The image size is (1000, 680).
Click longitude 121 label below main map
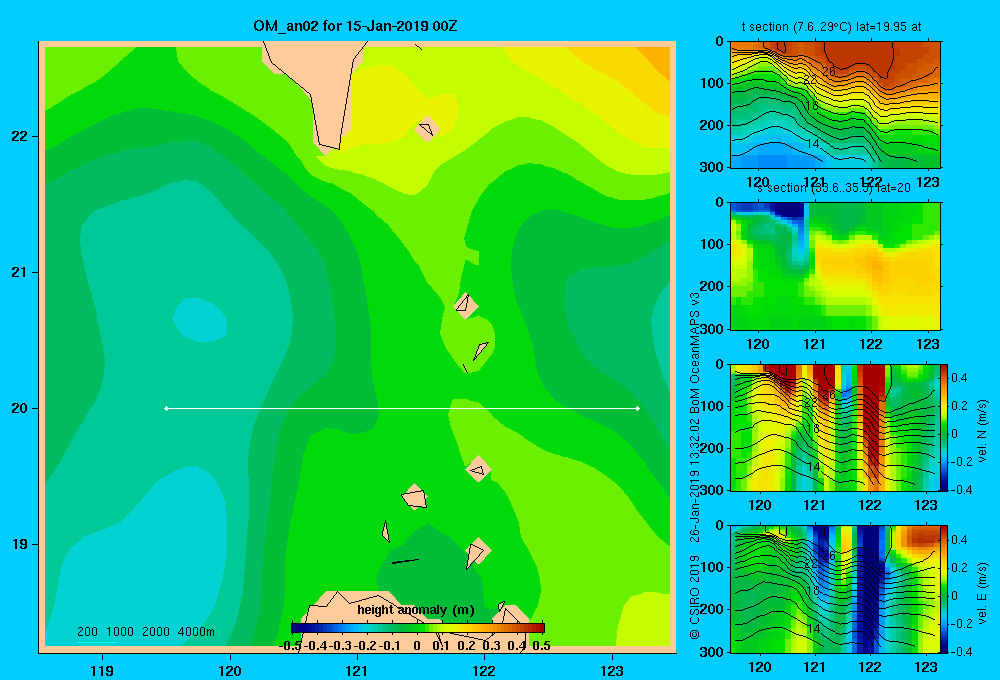pos(357,670)
